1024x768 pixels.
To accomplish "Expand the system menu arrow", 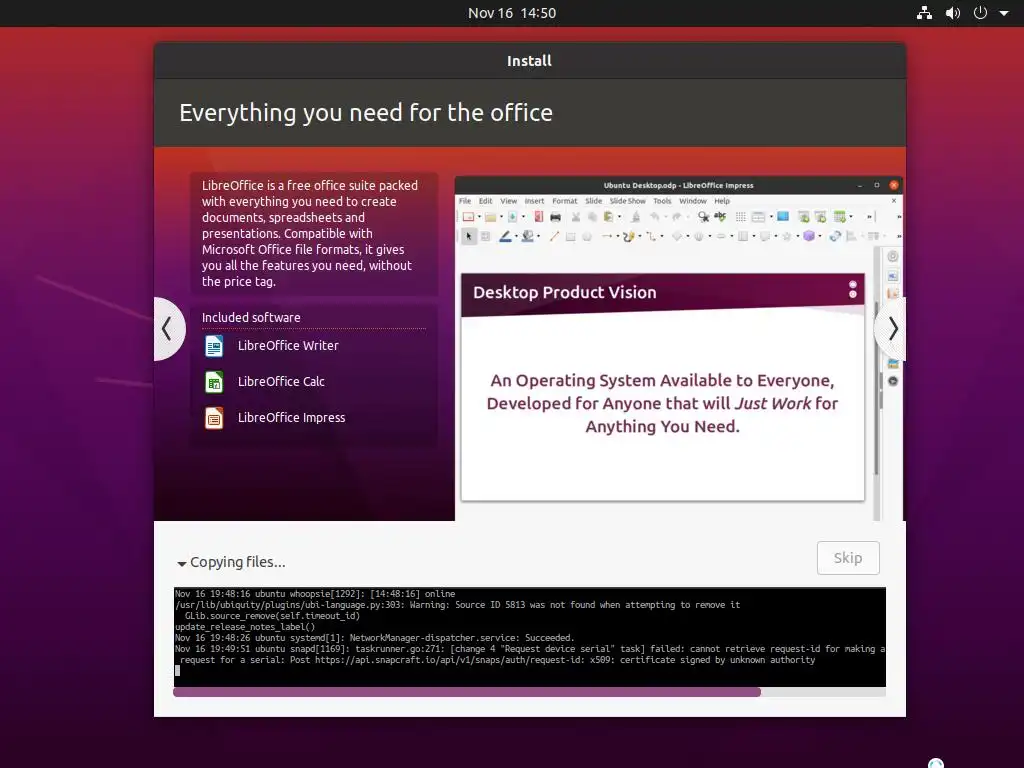I will tap(1004, 13).
